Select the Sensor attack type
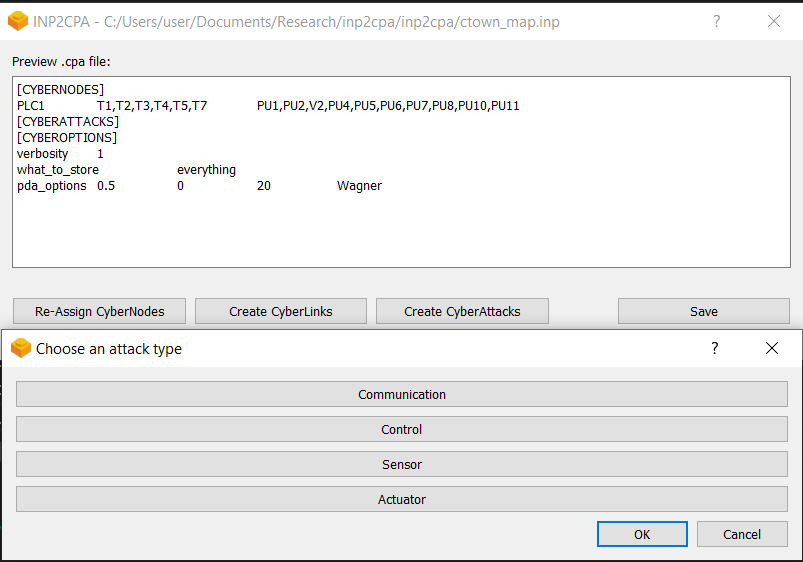The image size is (803, 562). click(x=402, y=464)
